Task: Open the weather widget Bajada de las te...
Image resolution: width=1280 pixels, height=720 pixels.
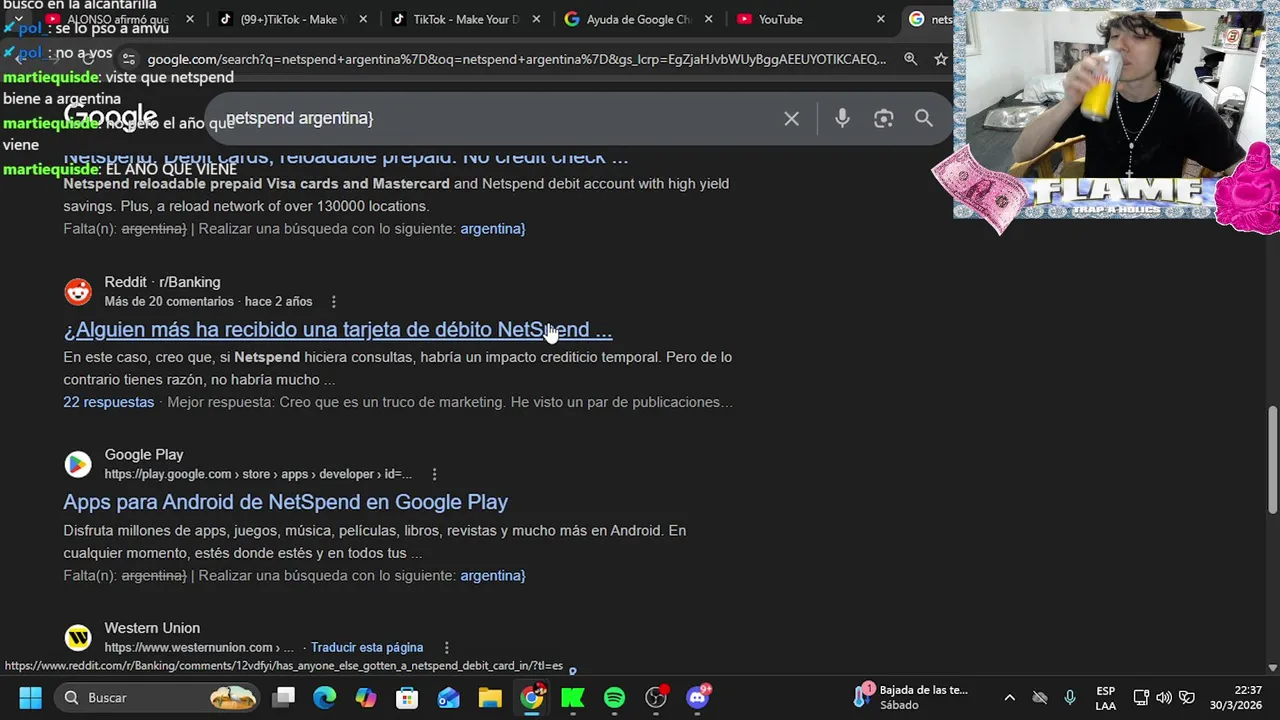Action: click(x=912, y=697)
